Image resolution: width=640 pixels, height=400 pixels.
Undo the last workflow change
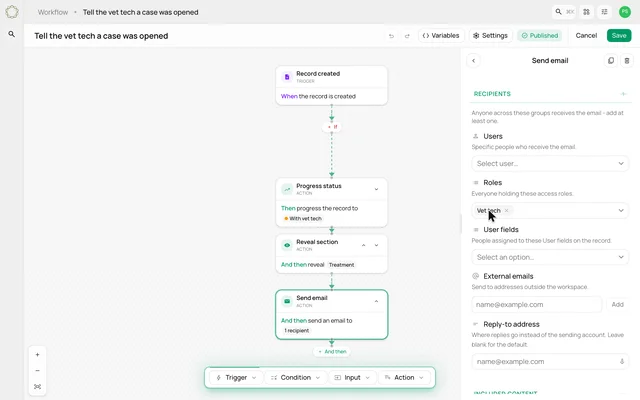(391, 36)
